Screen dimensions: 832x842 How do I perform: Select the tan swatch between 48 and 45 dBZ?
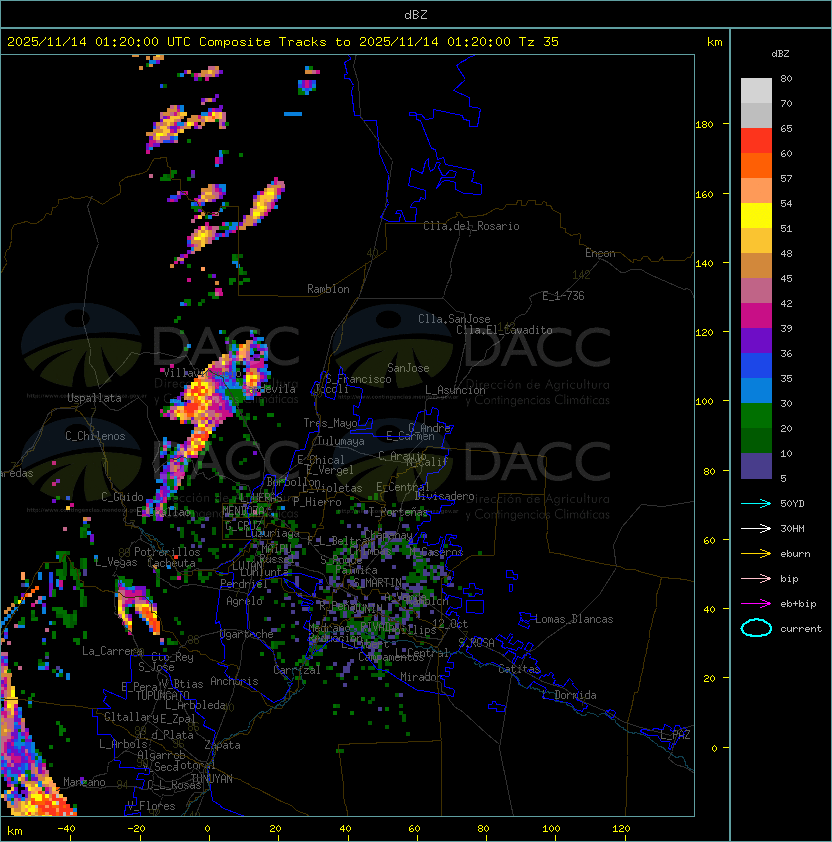coord(756,265)
